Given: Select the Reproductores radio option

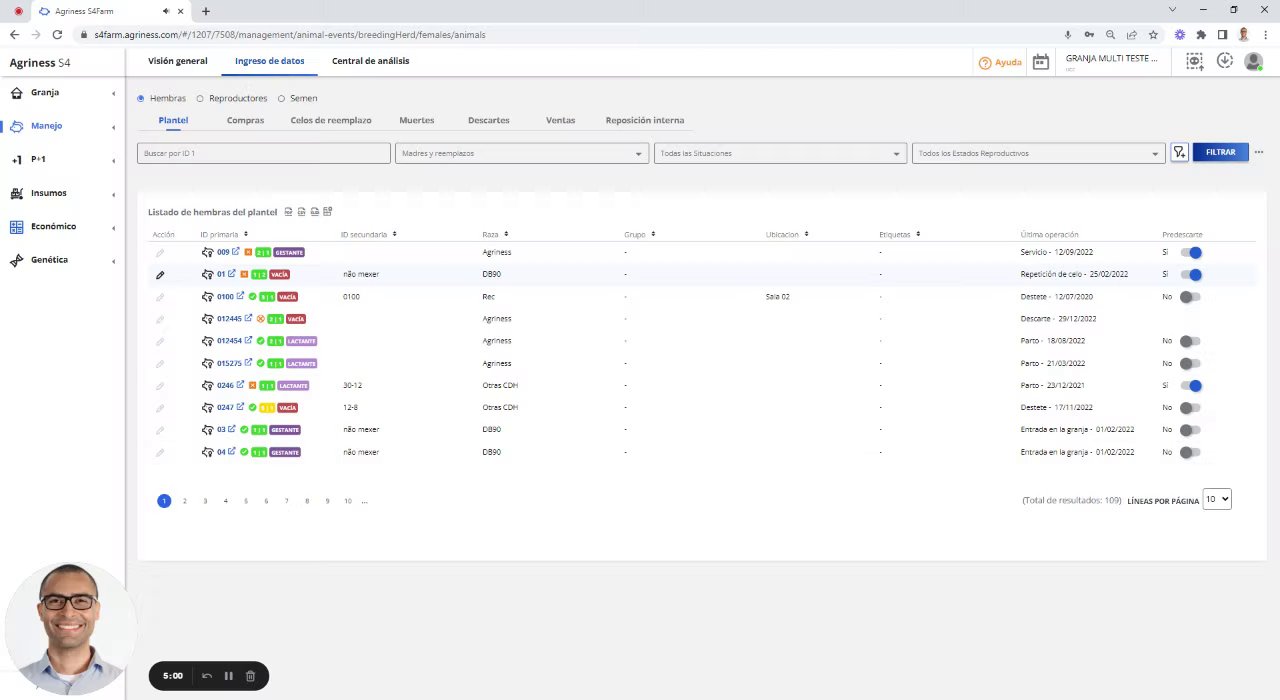Looking at the screenshot, I should (x=200, y=98).
